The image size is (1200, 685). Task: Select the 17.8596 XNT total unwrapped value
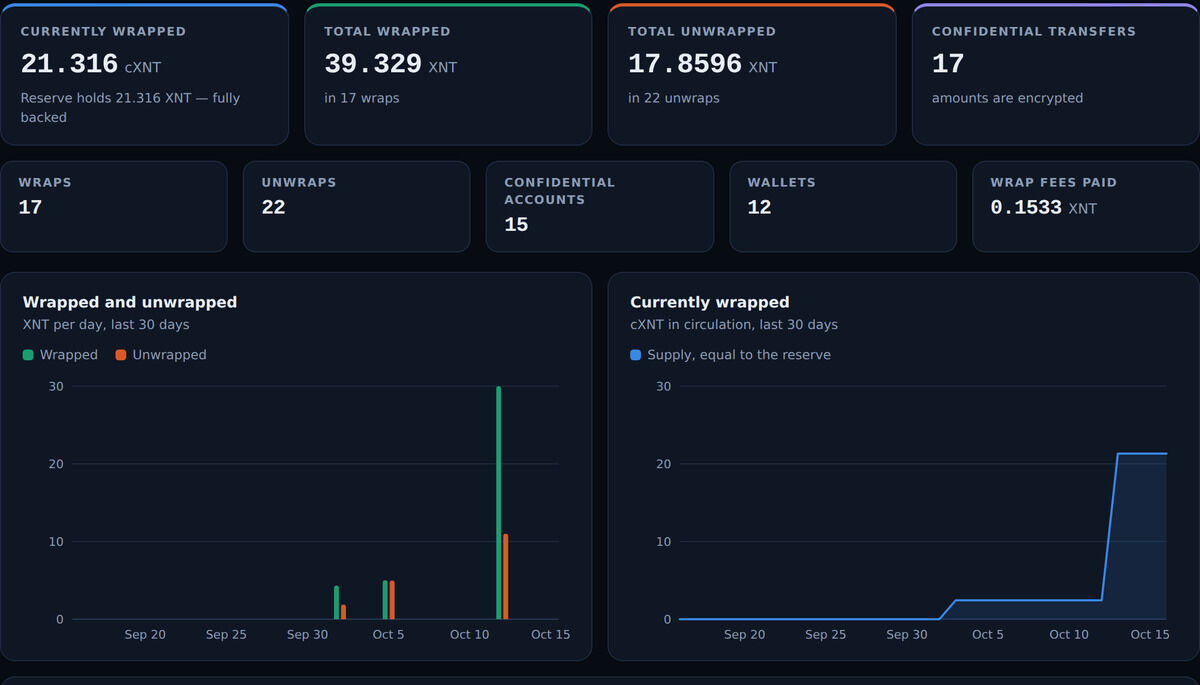(702, 64)
